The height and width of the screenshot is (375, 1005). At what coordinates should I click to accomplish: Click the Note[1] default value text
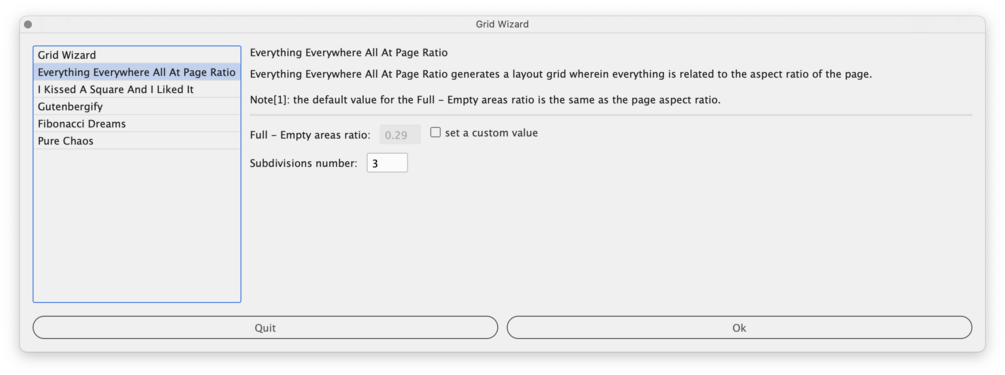485,101
